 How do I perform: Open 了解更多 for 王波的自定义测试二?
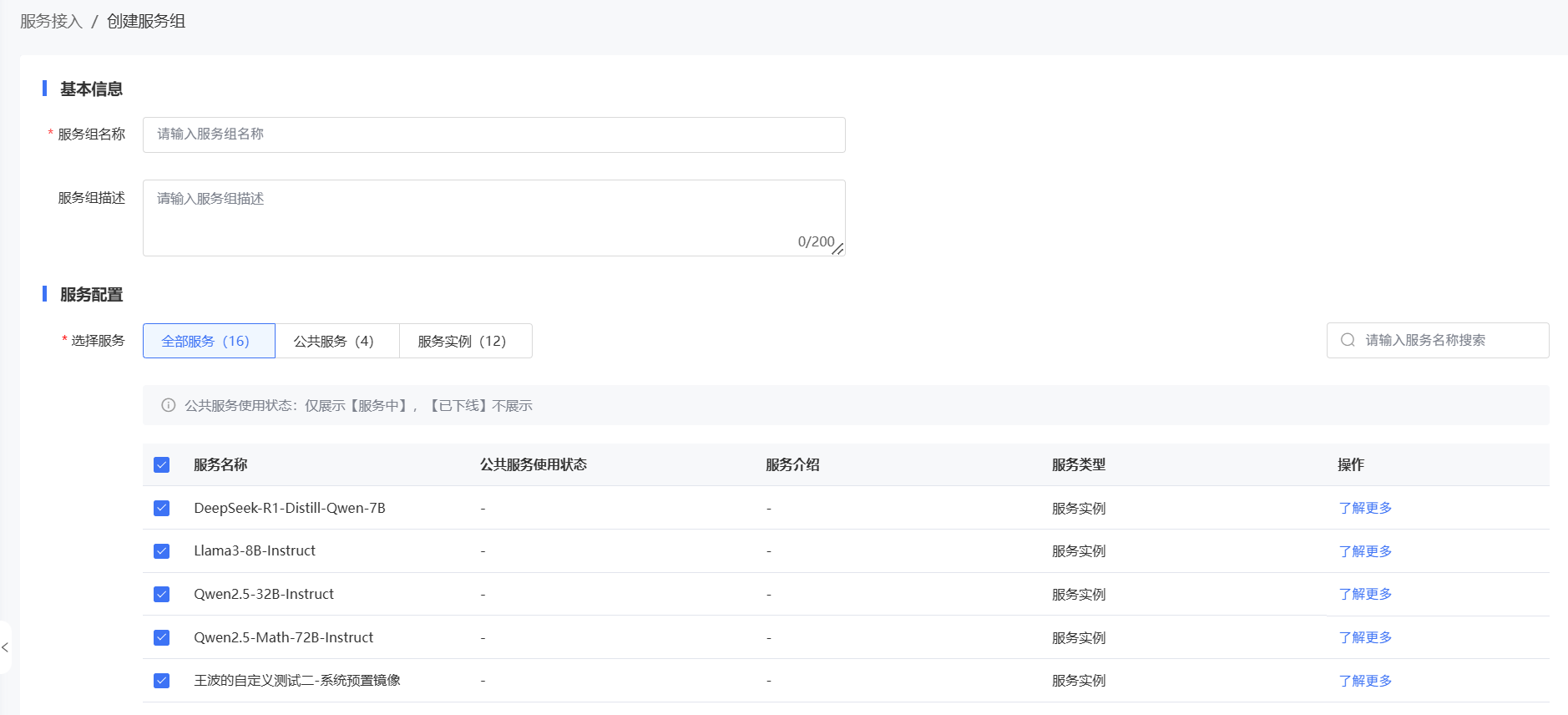click(x=1365, y=681)
